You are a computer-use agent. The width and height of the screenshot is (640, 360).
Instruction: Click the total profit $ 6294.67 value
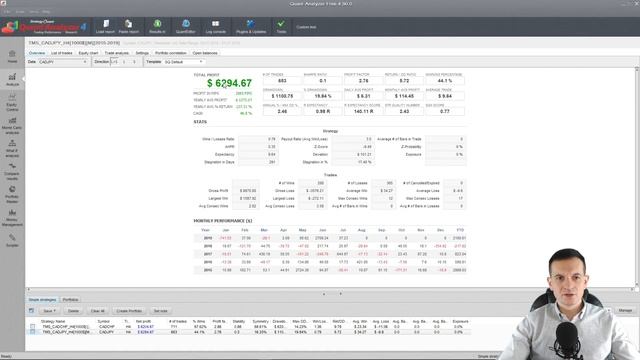click(229, 83)
